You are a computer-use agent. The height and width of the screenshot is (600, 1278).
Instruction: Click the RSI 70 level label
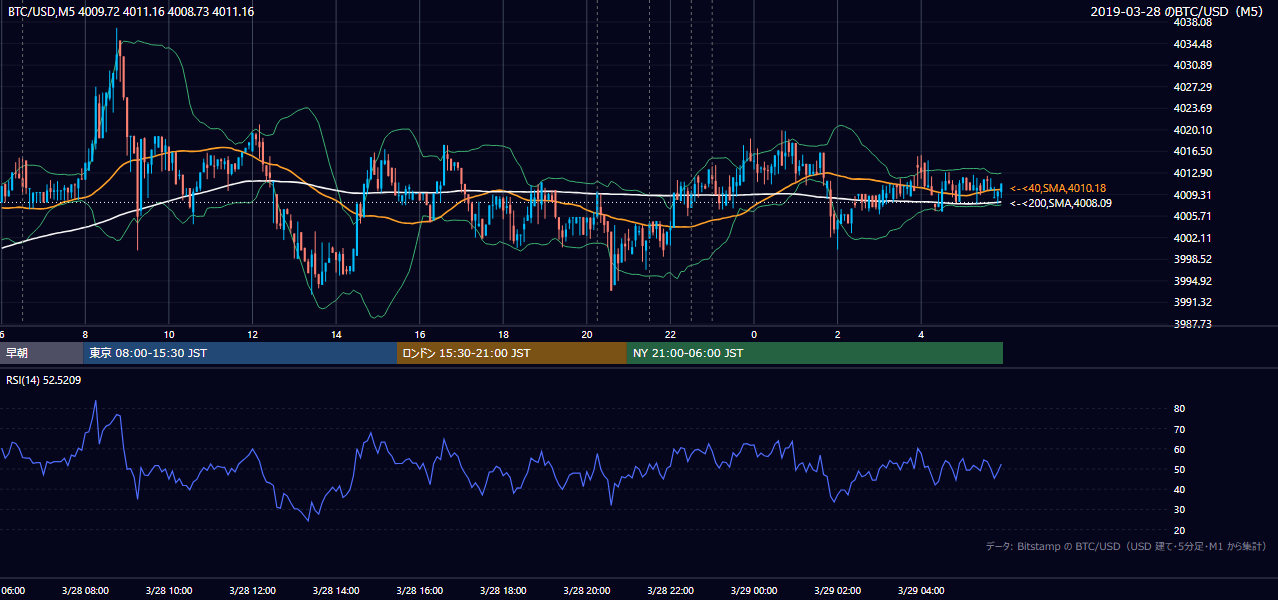coord(1179,429)
